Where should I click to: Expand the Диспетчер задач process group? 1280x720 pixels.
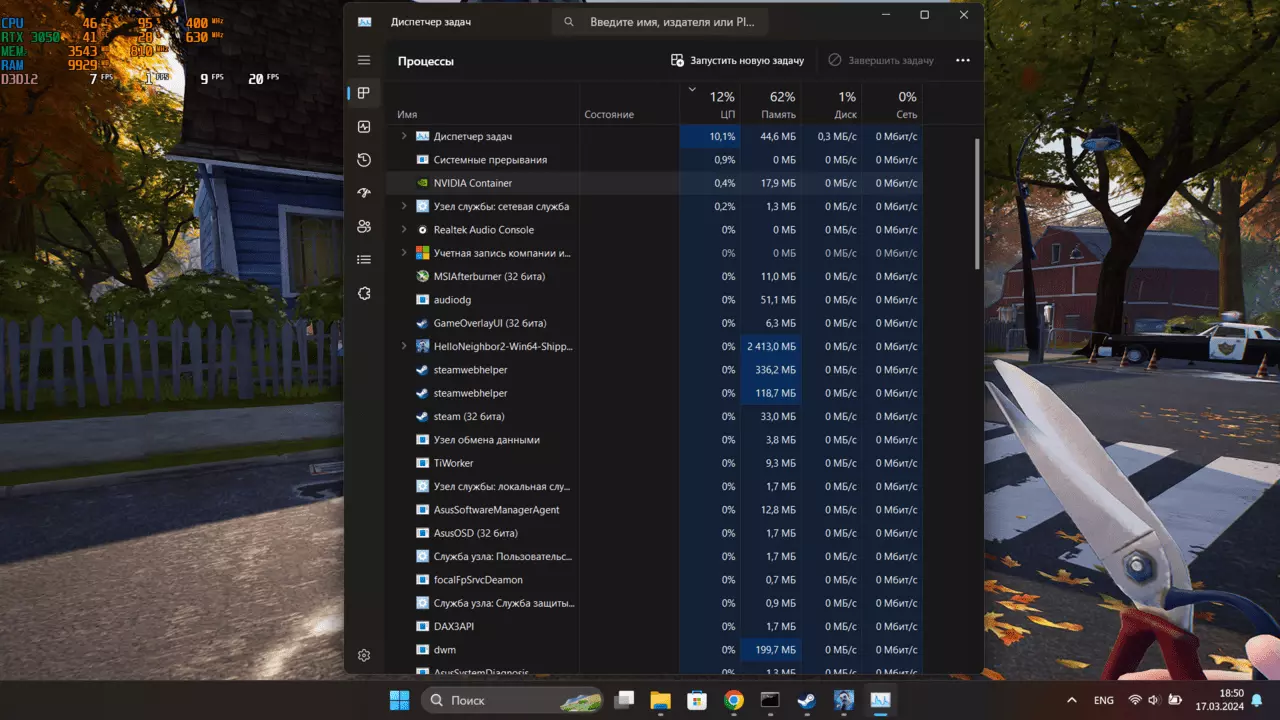(404, 136)
